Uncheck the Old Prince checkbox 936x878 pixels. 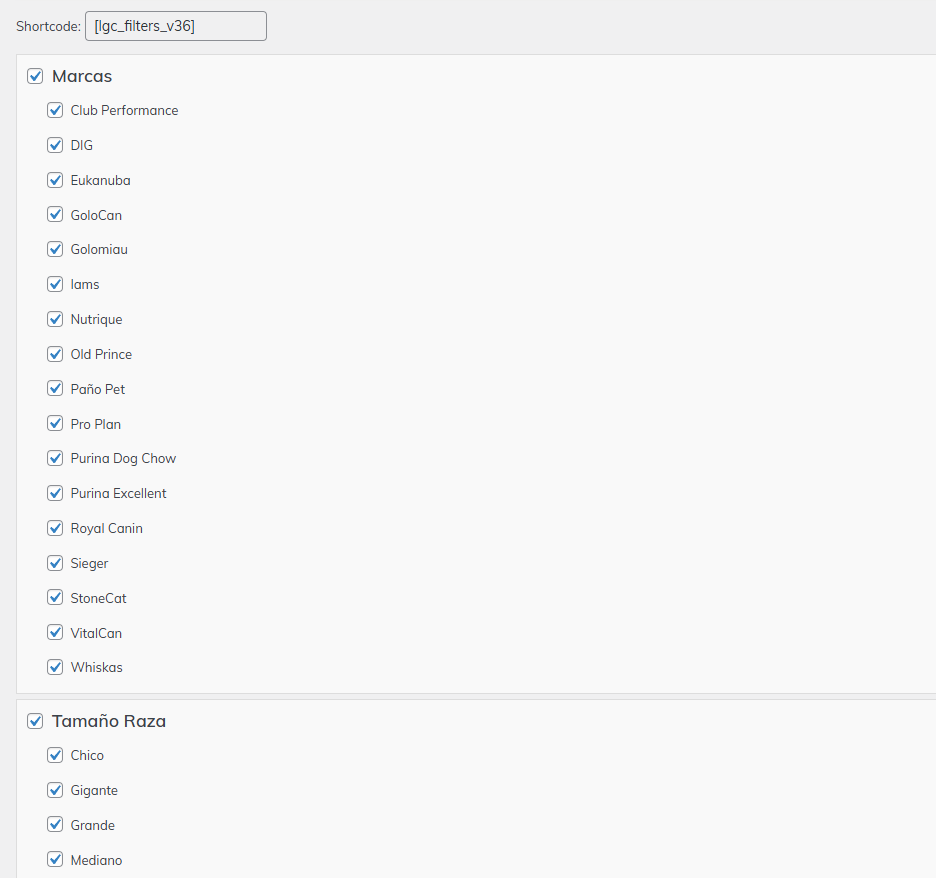55,354
